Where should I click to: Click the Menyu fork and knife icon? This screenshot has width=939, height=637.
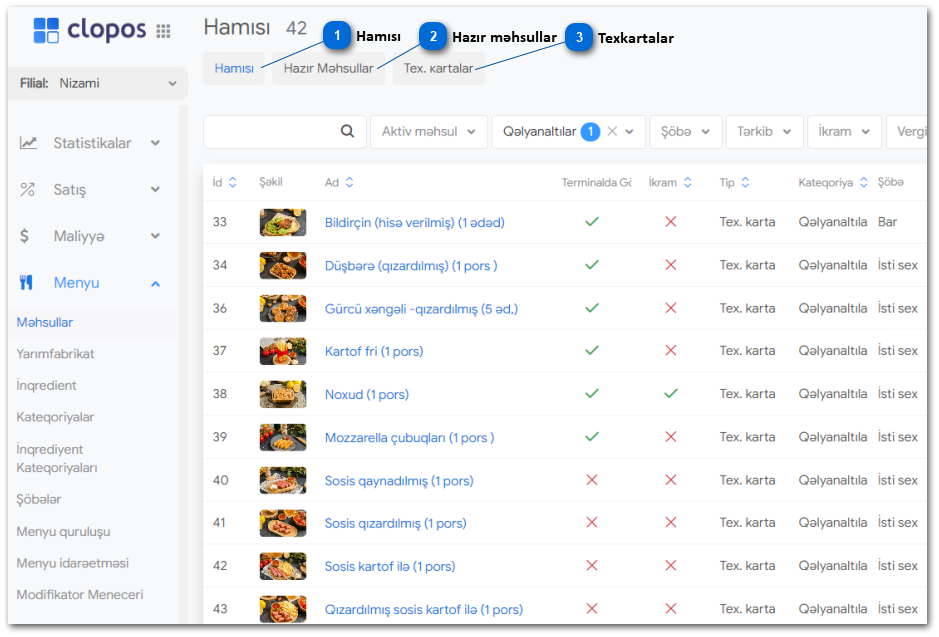coord(26,283)
